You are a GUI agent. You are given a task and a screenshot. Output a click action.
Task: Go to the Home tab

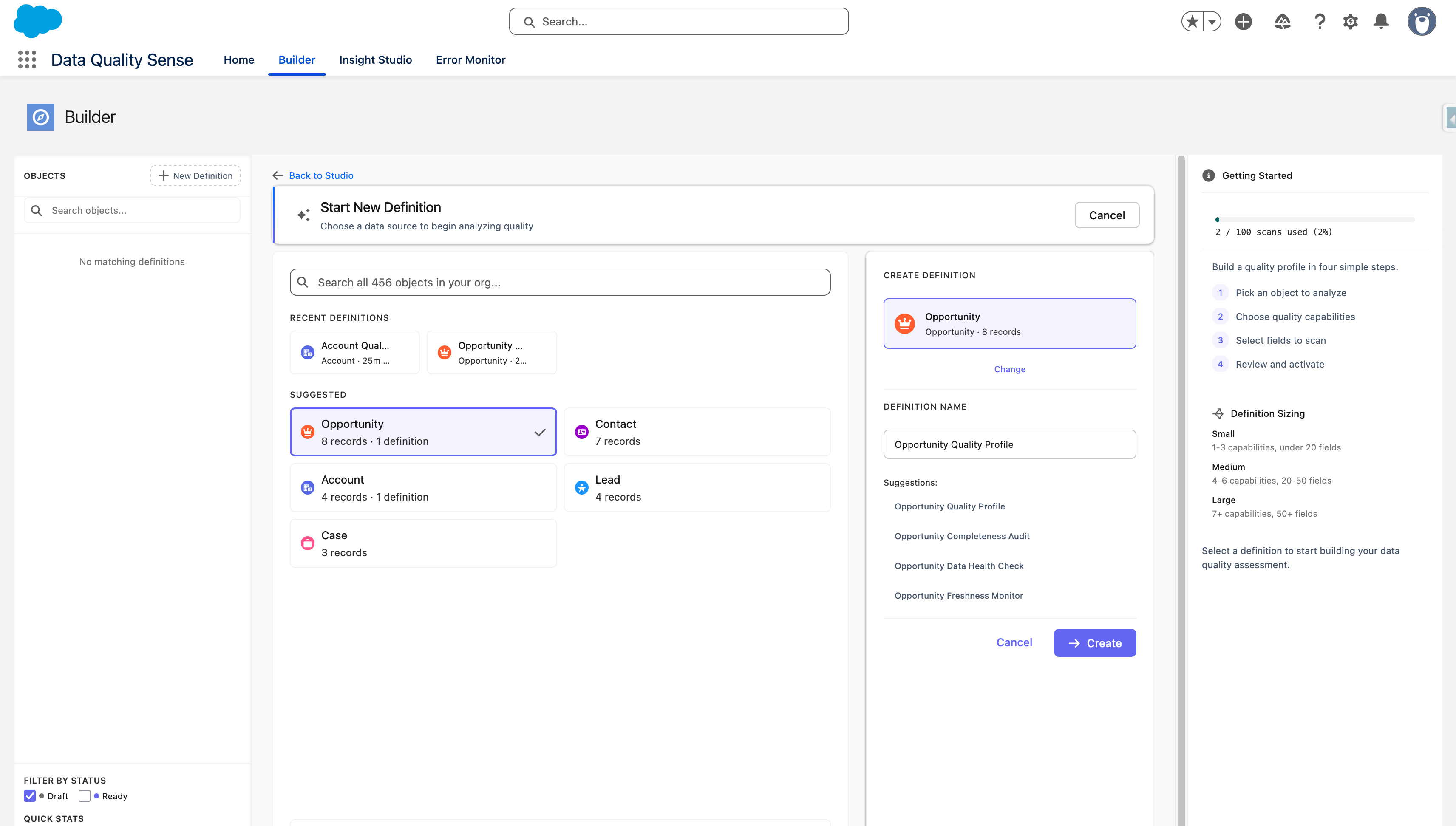[x=239, y=59]
